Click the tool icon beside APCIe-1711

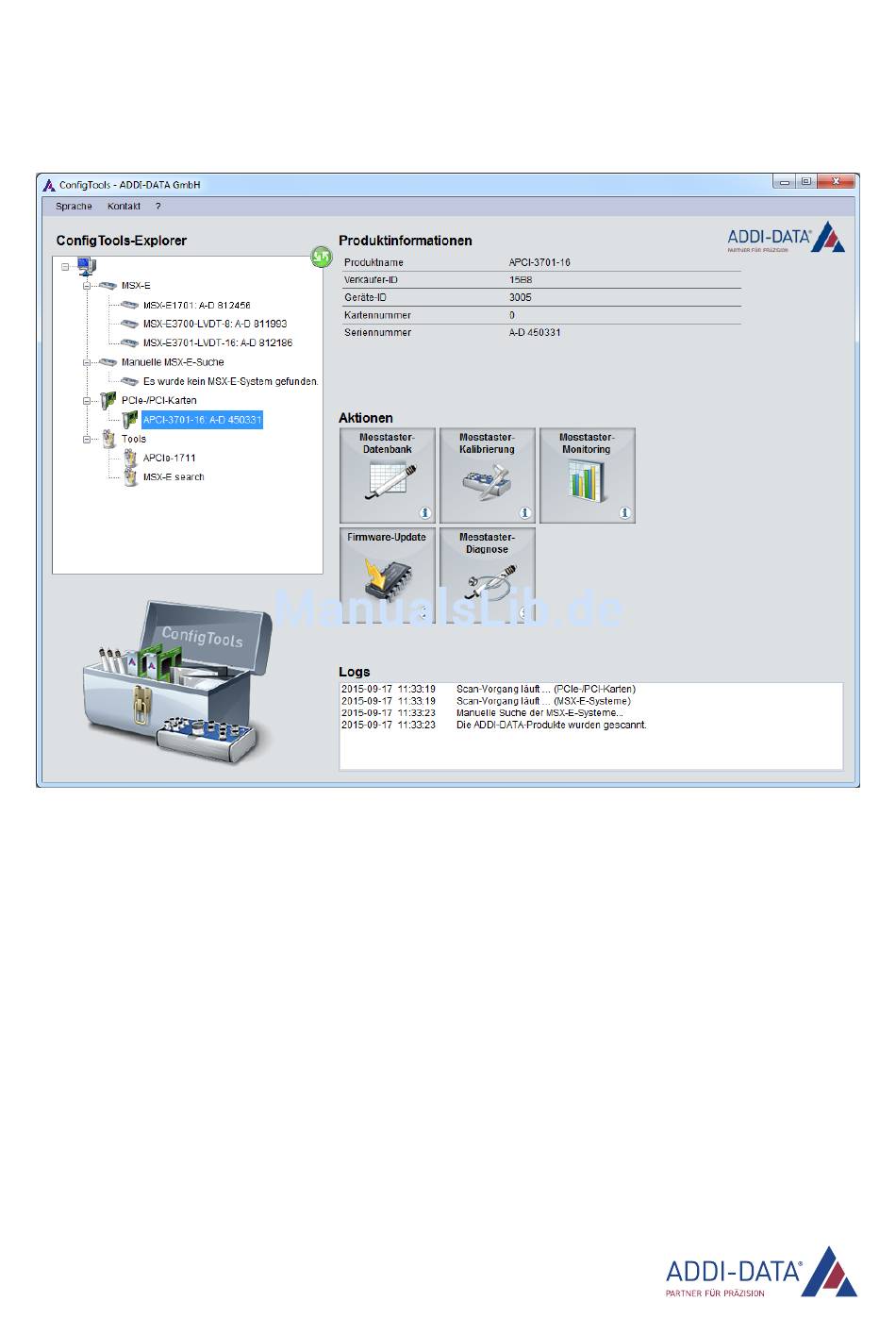[130, 458]
